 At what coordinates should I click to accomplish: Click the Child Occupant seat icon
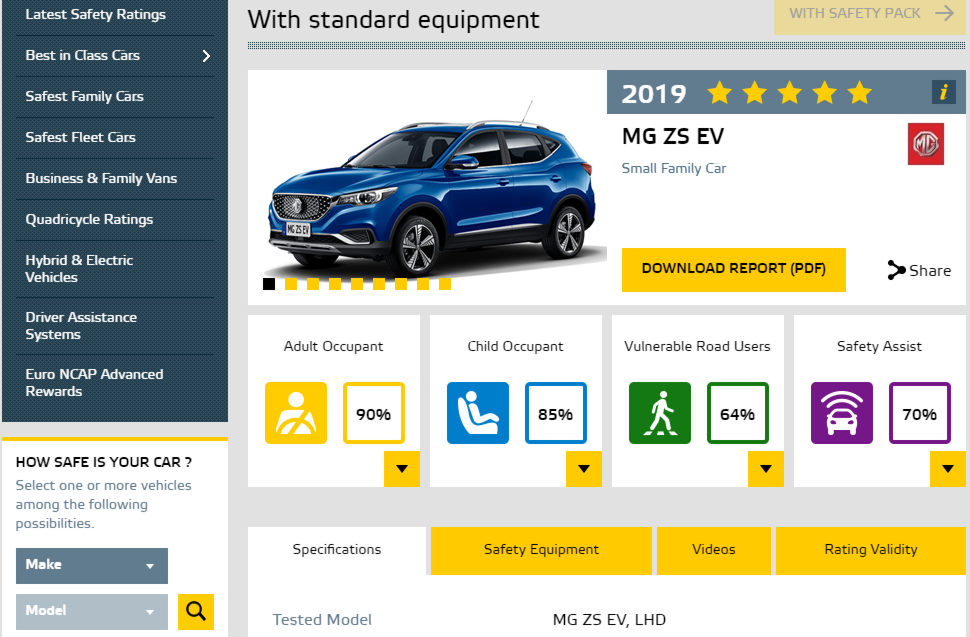[478, 413]
